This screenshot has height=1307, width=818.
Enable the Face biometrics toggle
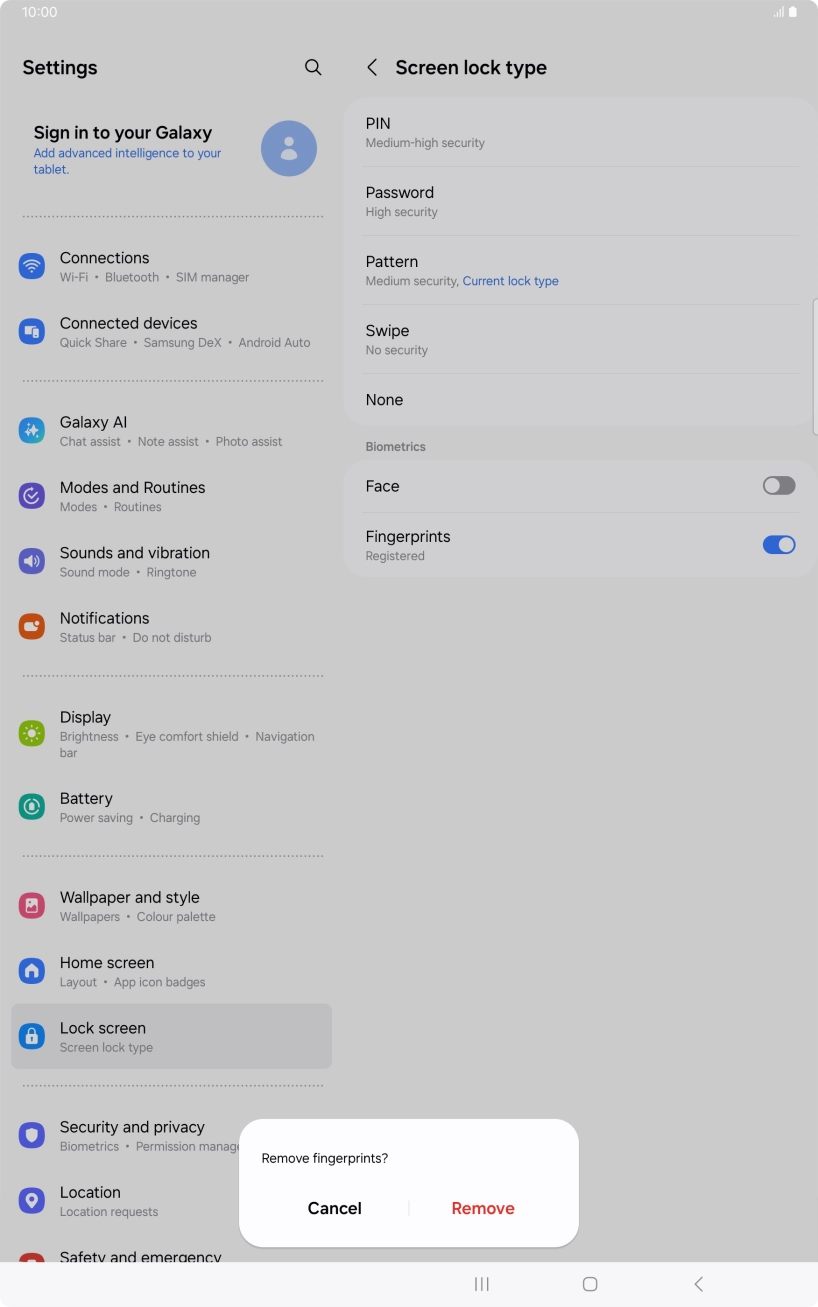[779, 486]
